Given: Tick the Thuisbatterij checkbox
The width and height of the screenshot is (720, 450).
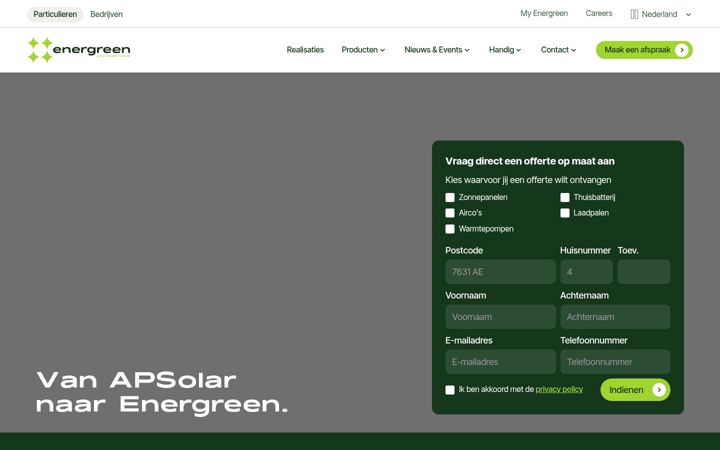Looking at the screenshot, I should click(x=565, y=197).
